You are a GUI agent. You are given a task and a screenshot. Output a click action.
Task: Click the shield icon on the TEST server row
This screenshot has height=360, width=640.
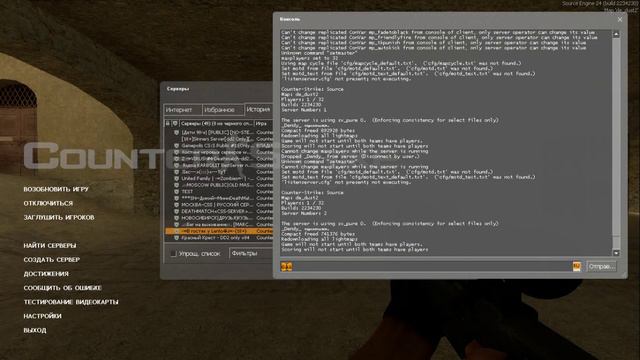tap(176, 191)
